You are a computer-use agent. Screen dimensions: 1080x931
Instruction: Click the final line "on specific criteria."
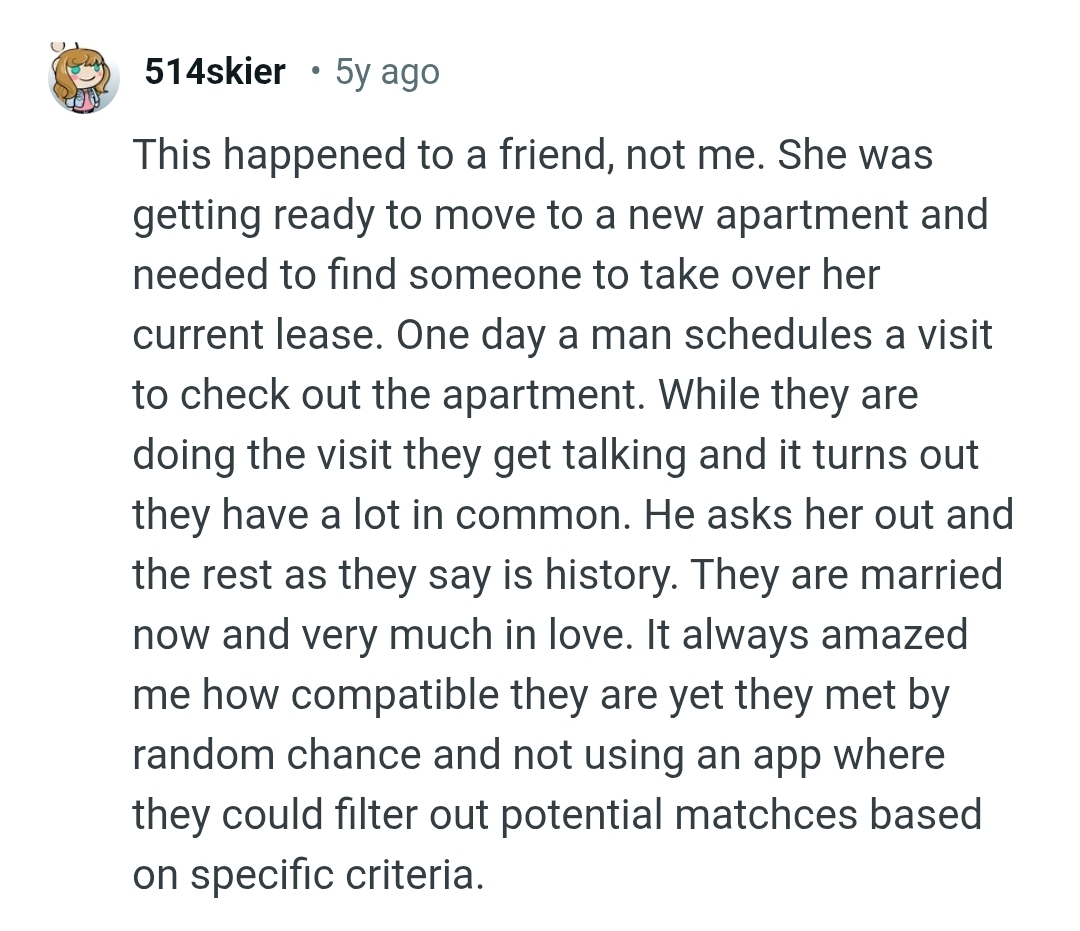pos(308,875)
